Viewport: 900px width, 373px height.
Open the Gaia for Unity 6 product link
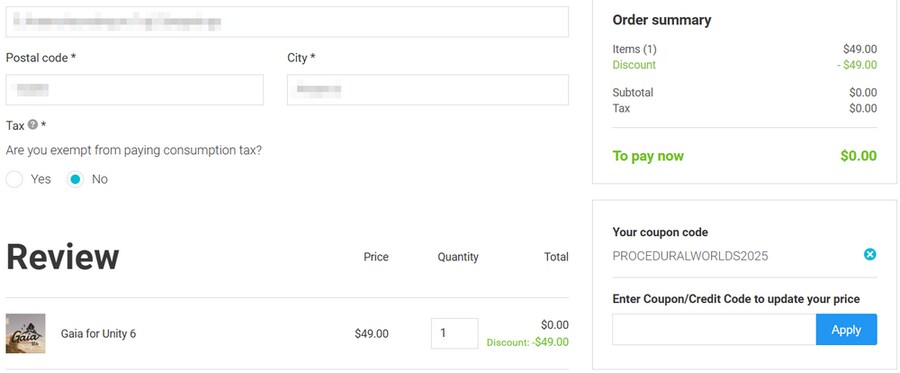click(98, 333)
